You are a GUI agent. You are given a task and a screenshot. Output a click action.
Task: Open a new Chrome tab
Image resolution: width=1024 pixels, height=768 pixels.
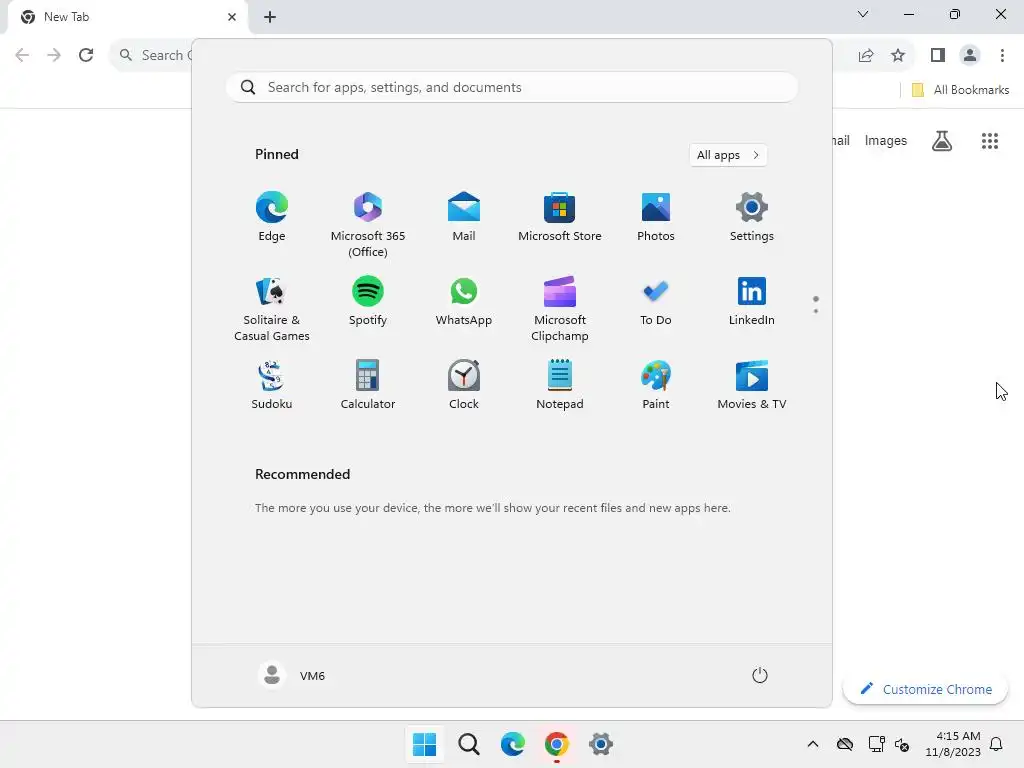pyautogui.click(x=270, y=17)
